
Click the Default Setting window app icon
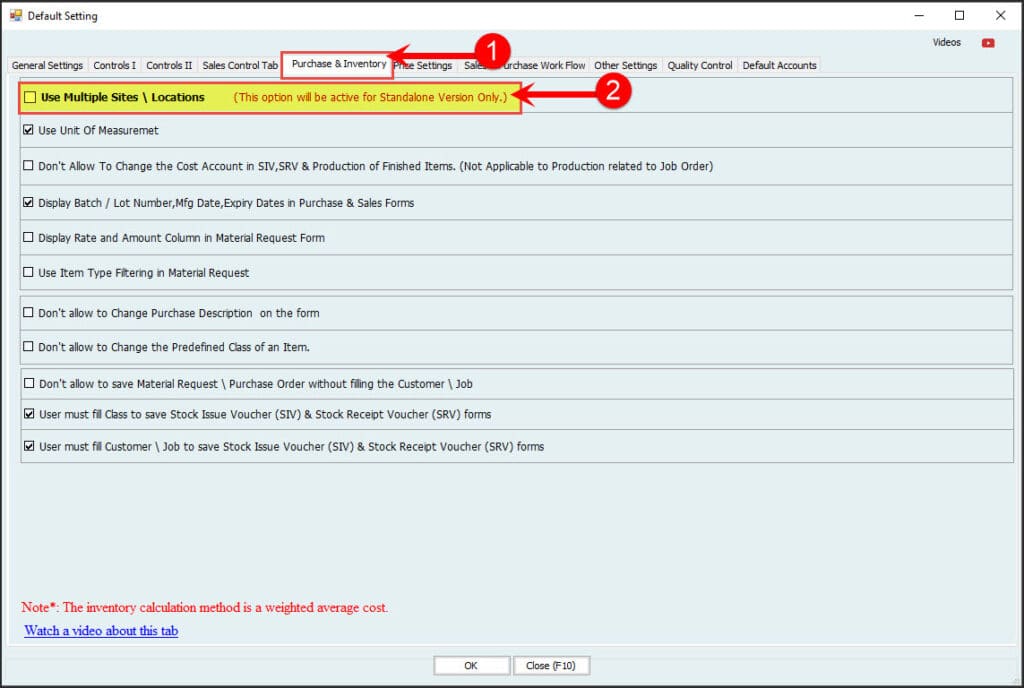click(15, 16)
